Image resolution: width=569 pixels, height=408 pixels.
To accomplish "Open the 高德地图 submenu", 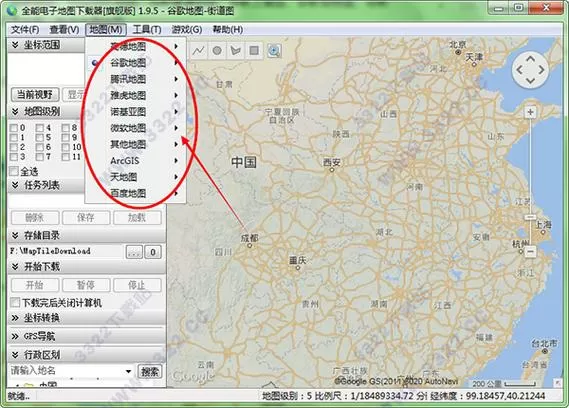I will click(136, 46).
